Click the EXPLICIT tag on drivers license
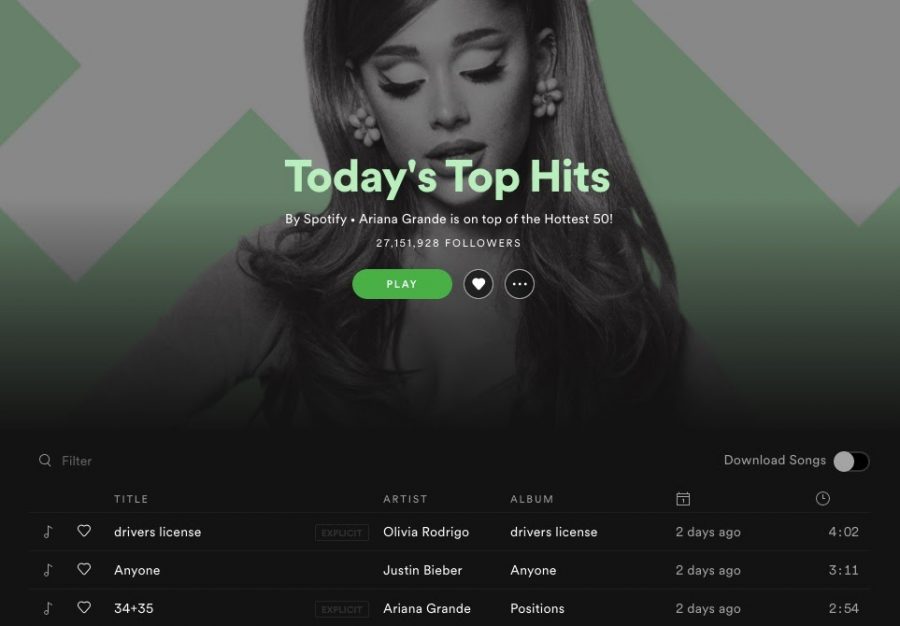The width and height of the screenshot is (900, 626). coord(342,533)
